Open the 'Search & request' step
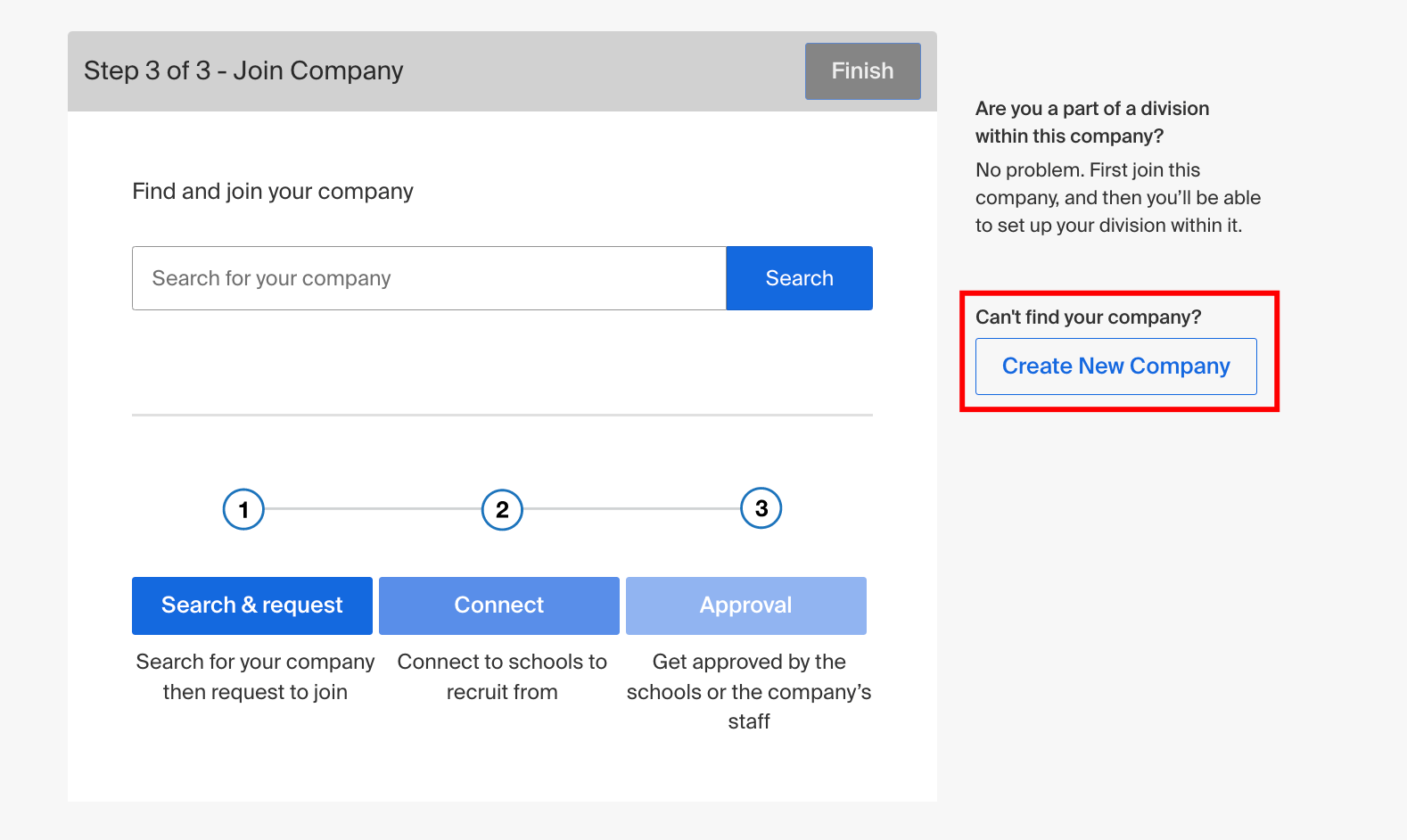 click(252, 605)
